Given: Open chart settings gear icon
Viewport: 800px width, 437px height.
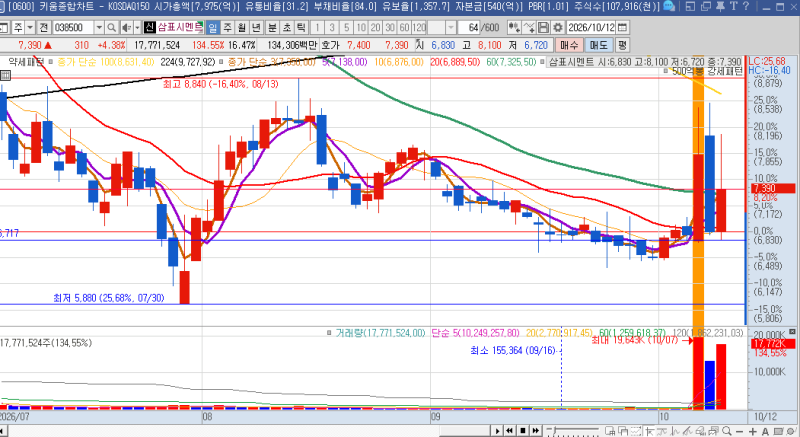Looking at the screenshot, I should (x=558, y=28).
